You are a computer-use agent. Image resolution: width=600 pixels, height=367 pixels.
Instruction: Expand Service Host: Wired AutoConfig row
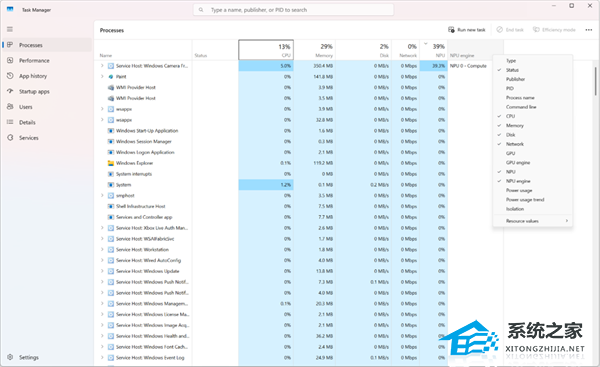102,260
